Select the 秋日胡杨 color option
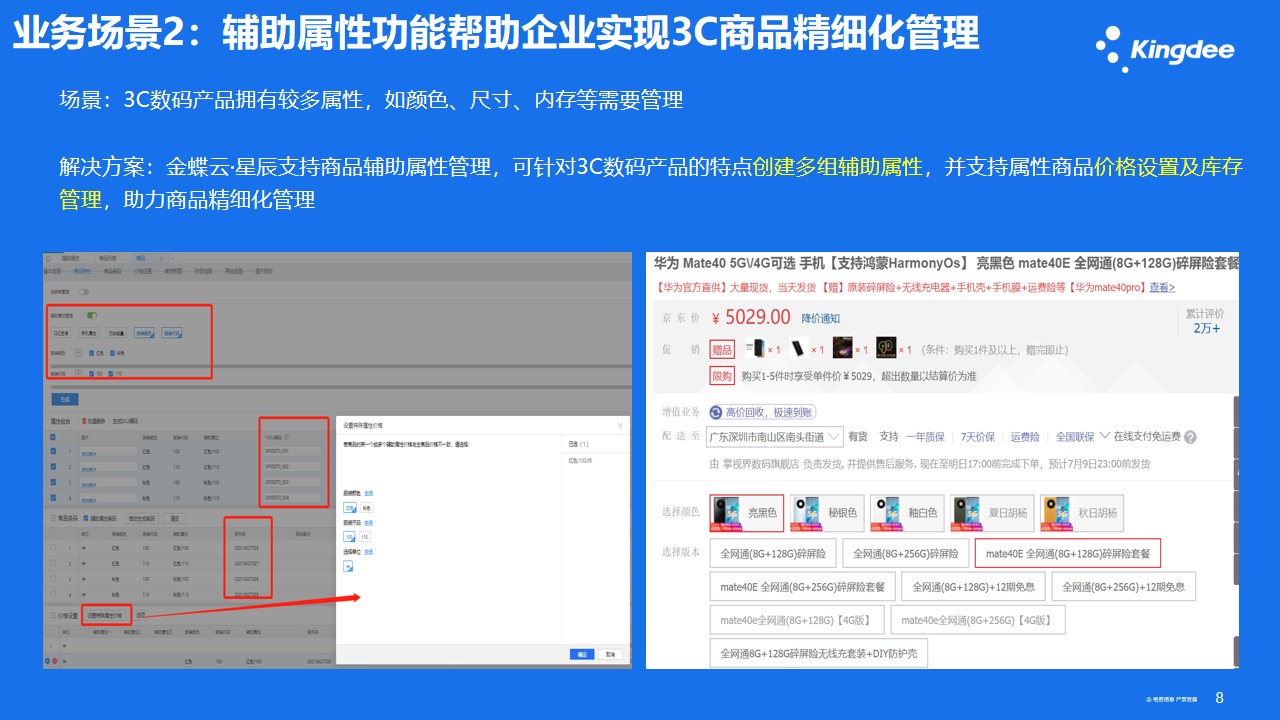The height and width of the screenshot is (720, 1280). [1081, 513]
